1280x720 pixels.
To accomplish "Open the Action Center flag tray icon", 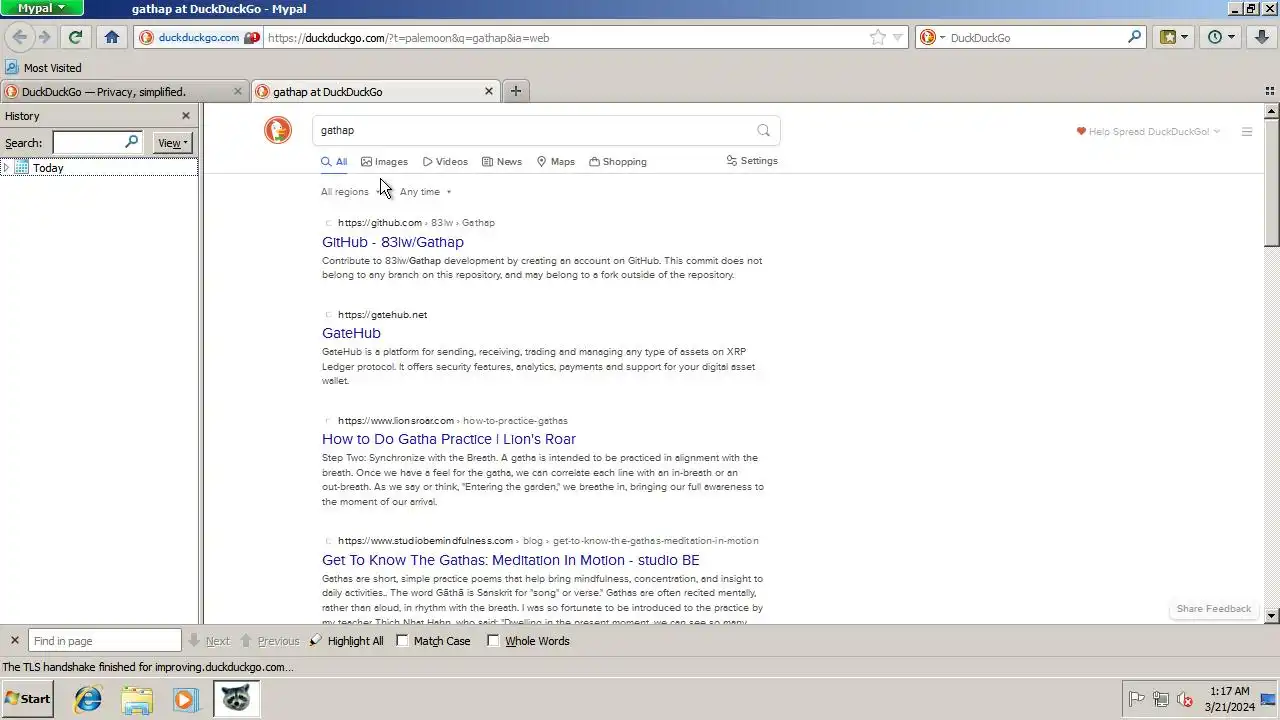I will [1137, 699].
